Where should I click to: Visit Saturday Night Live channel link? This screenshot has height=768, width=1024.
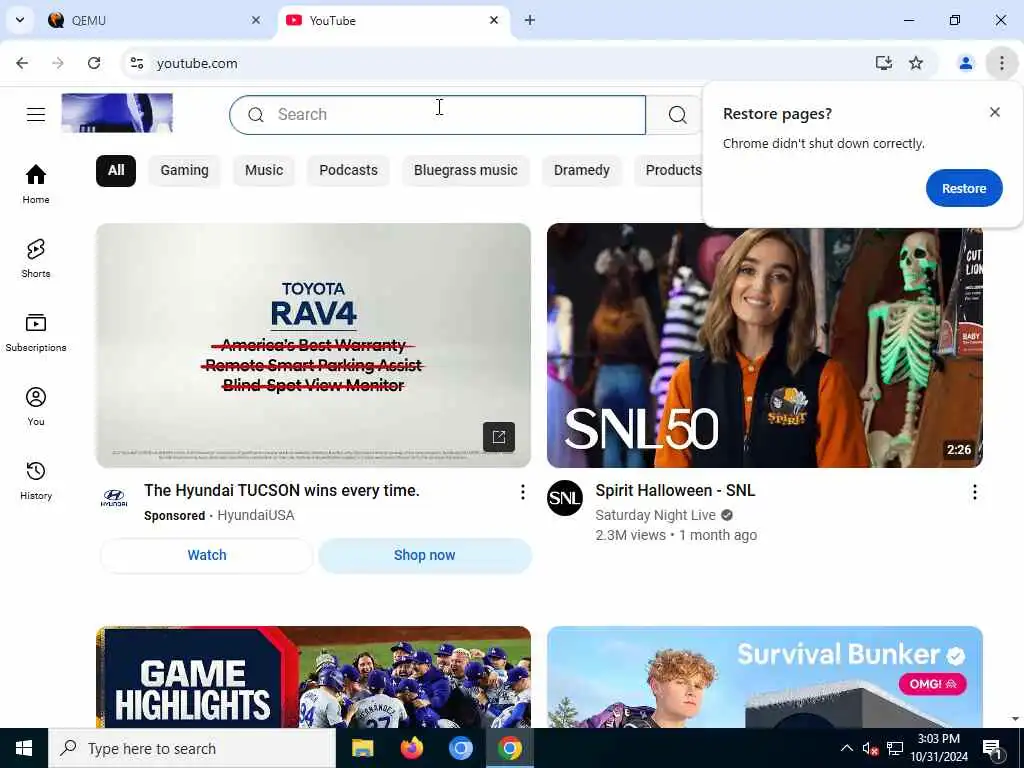pos(656,515)
